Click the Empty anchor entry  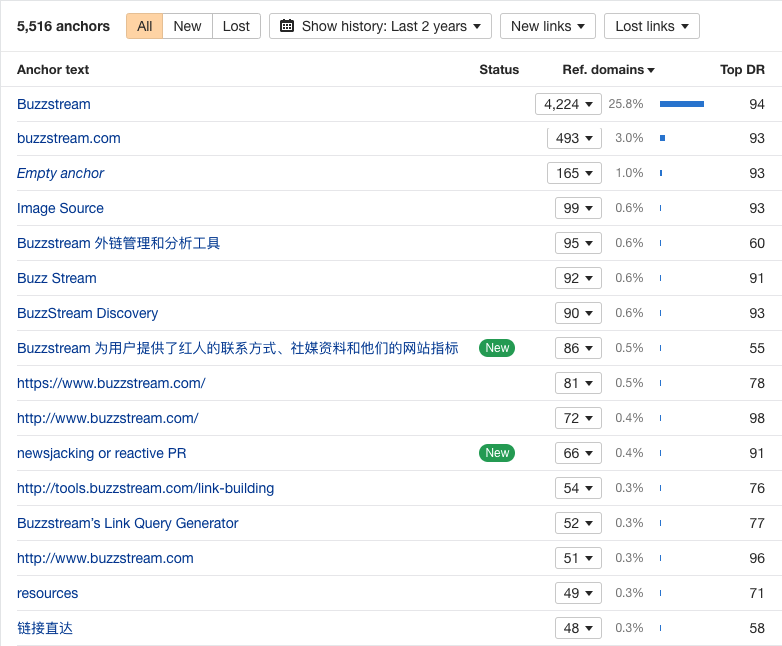[60, 173]
